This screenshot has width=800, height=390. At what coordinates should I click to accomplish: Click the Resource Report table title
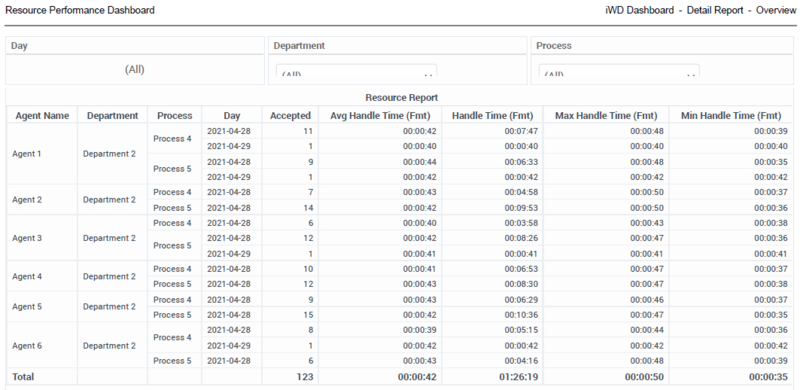(402, 97)
